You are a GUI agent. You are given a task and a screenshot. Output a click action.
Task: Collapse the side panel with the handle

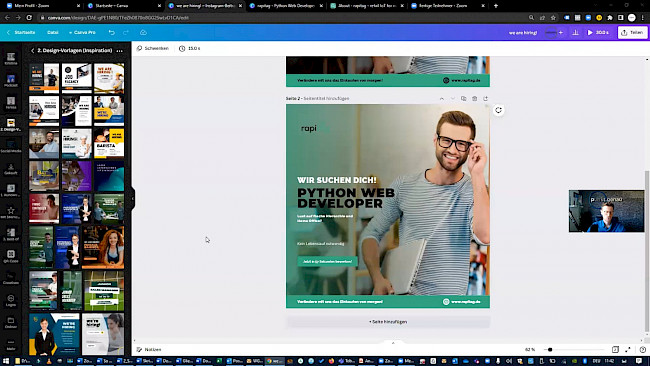coord(133,199)
